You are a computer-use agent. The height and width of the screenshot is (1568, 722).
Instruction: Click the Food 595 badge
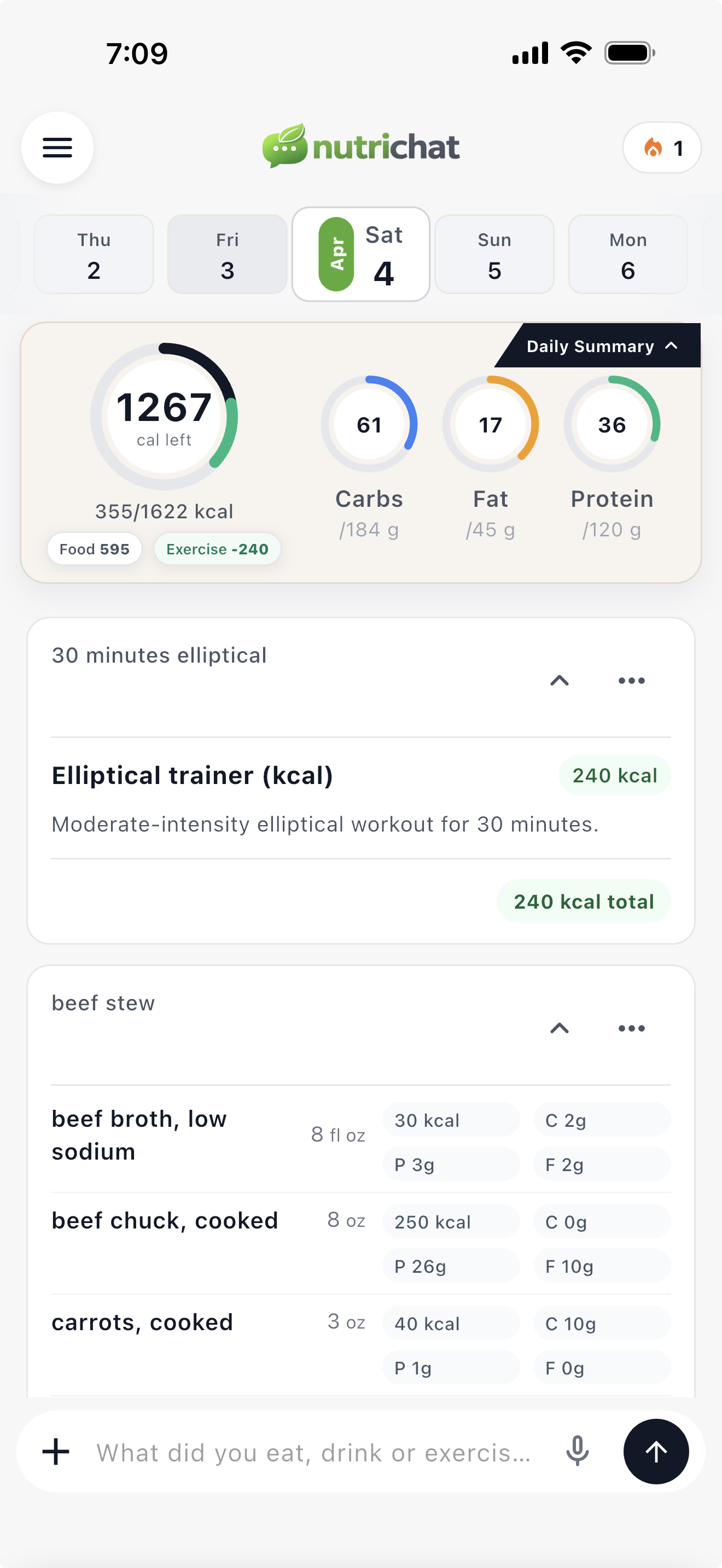coord(95,548)
